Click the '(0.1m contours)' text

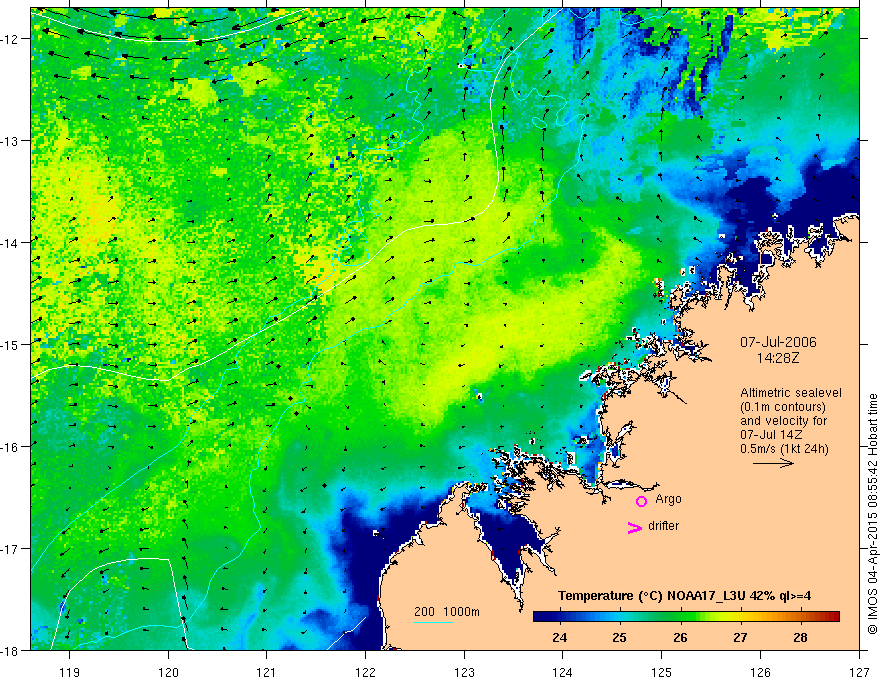click(783, 407)
